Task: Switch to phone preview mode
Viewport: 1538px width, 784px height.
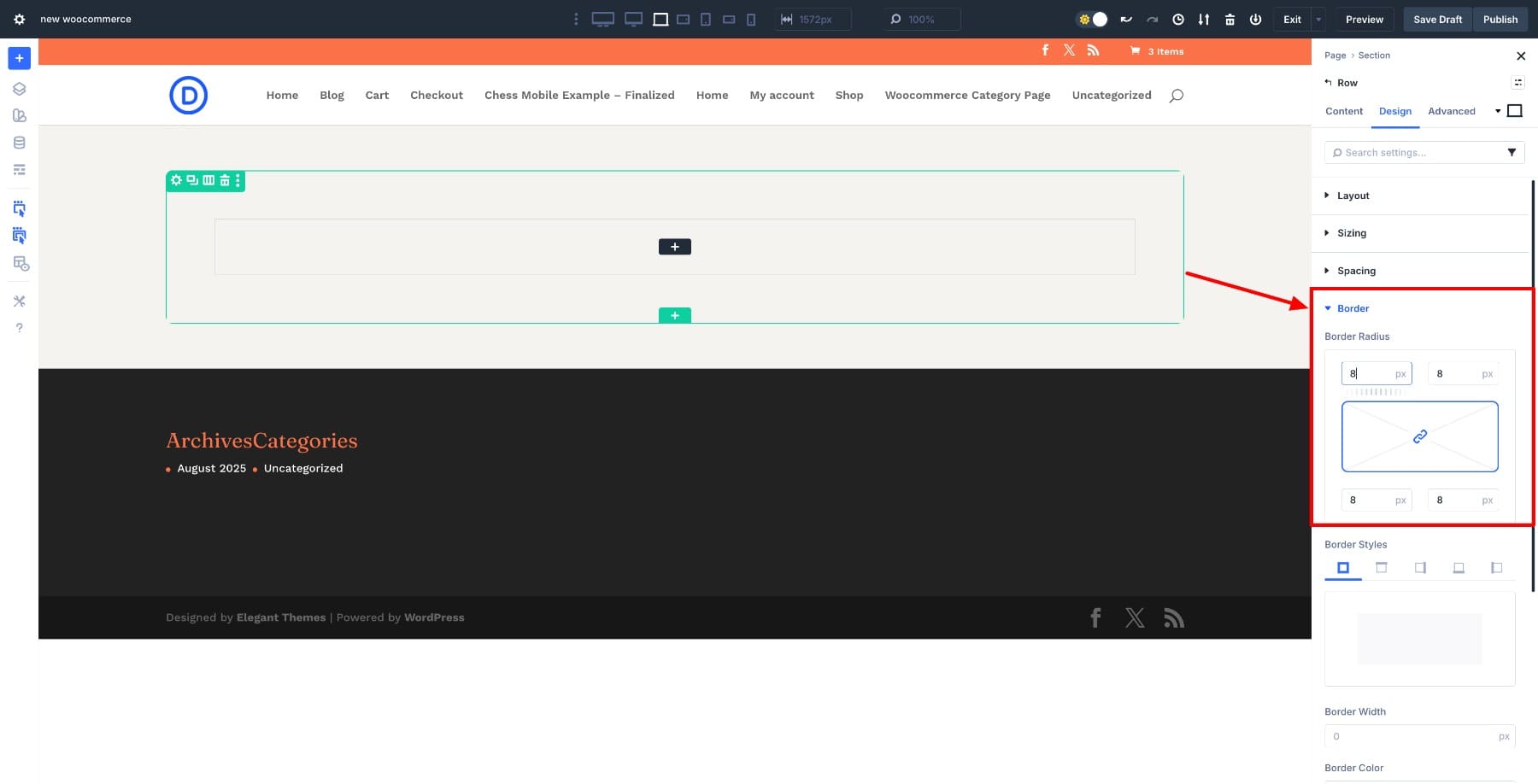Action: pyautogui.click(x=751, y=18)
